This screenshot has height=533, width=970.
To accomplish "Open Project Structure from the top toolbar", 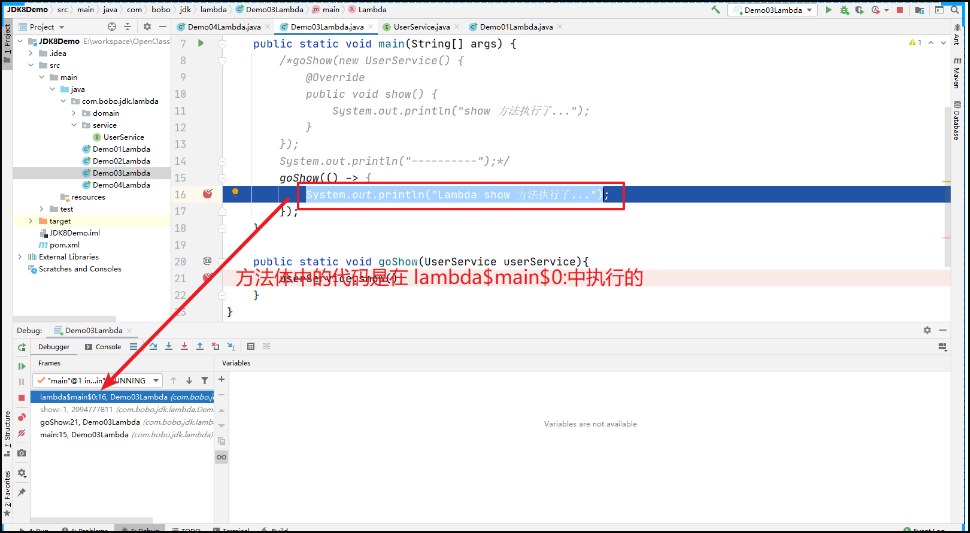I will 920,10.
